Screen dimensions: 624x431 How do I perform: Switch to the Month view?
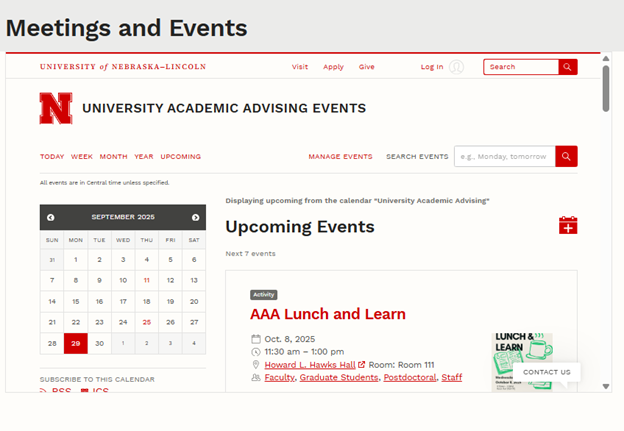113,157
